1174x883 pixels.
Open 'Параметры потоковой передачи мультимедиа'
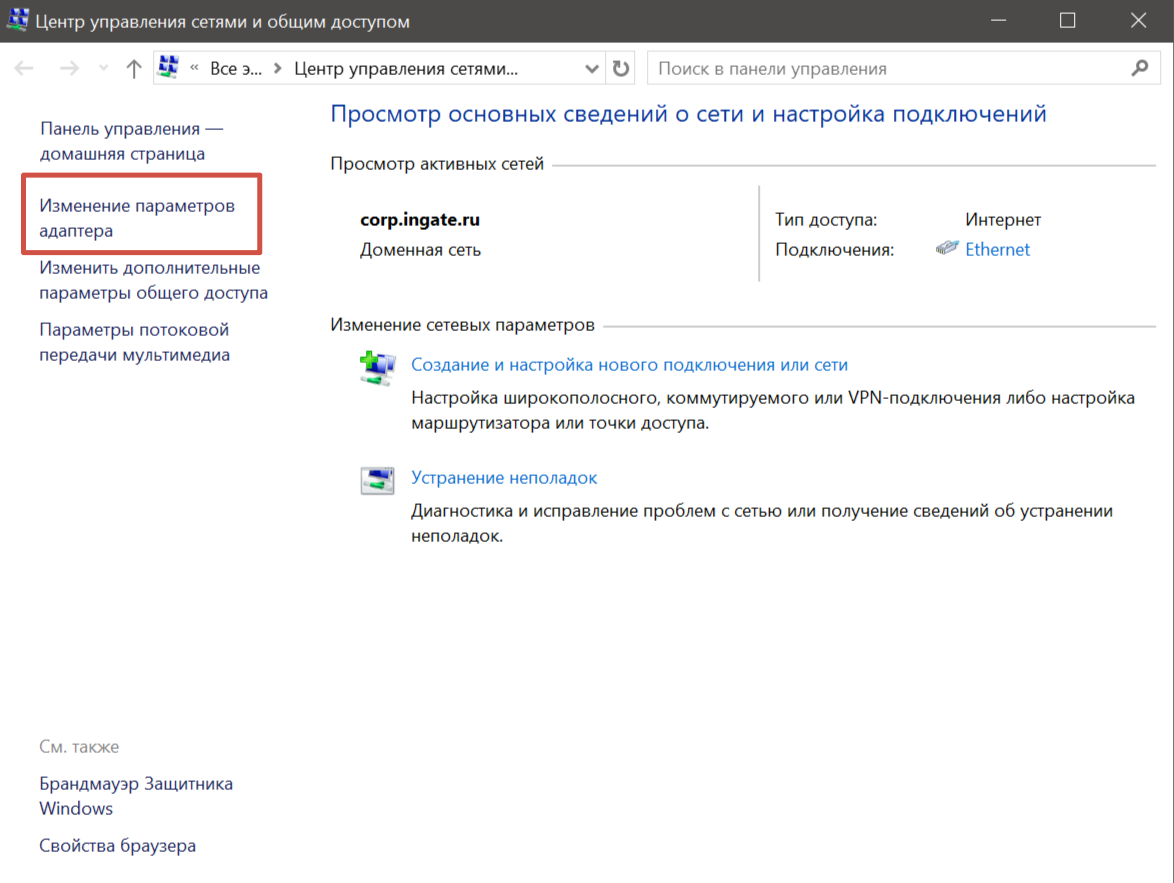134,342
